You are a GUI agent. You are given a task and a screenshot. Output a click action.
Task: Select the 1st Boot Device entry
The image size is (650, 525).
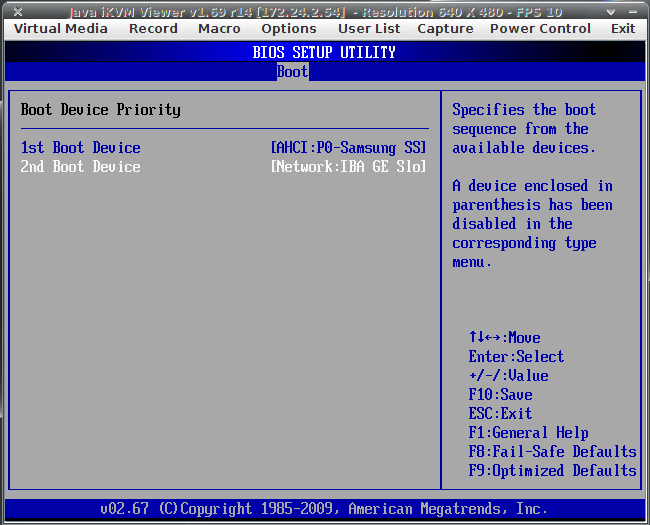pos(81,148)
